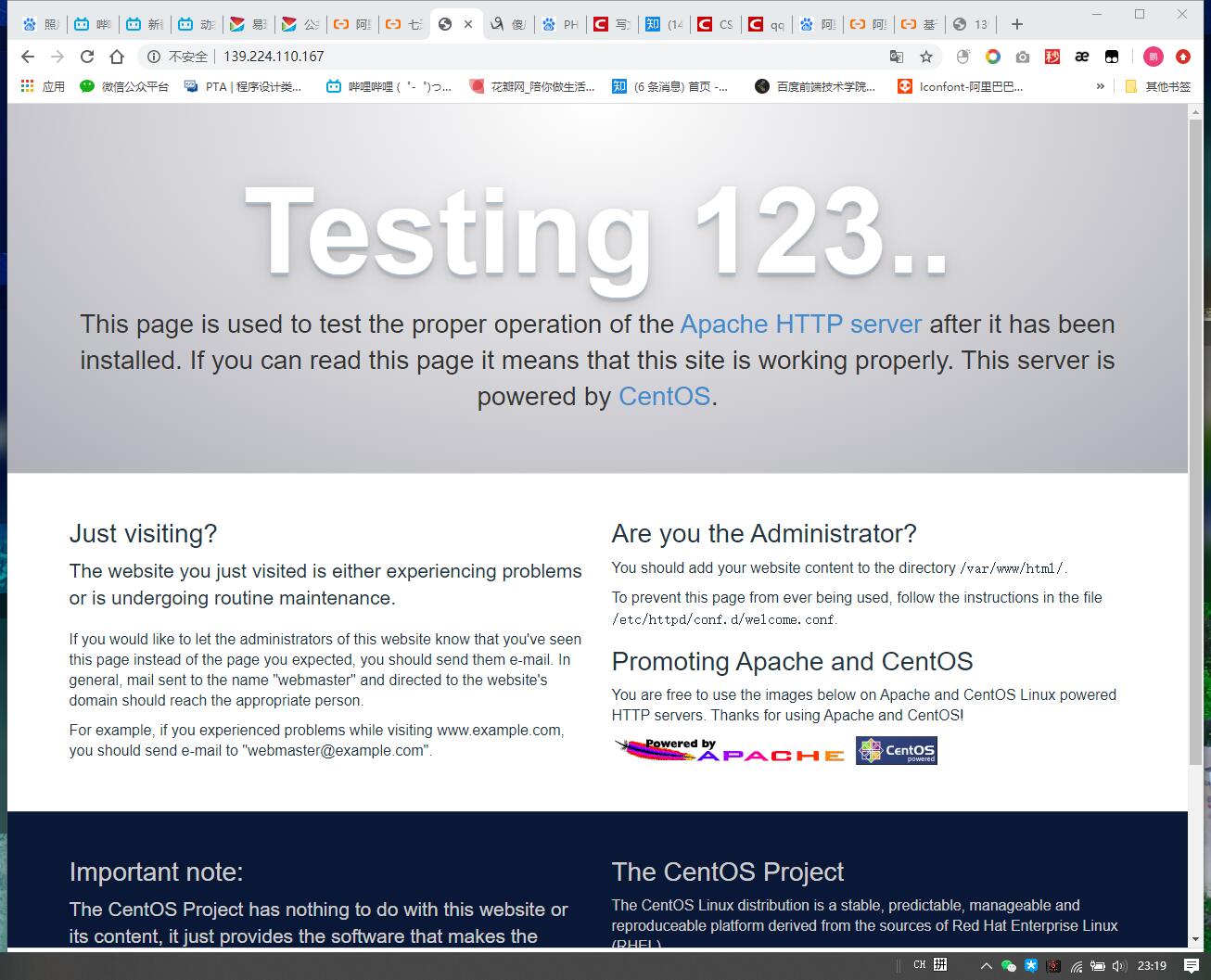
Task: Open the volume speaker tray icon
Action: click(x=1118, y=966)
